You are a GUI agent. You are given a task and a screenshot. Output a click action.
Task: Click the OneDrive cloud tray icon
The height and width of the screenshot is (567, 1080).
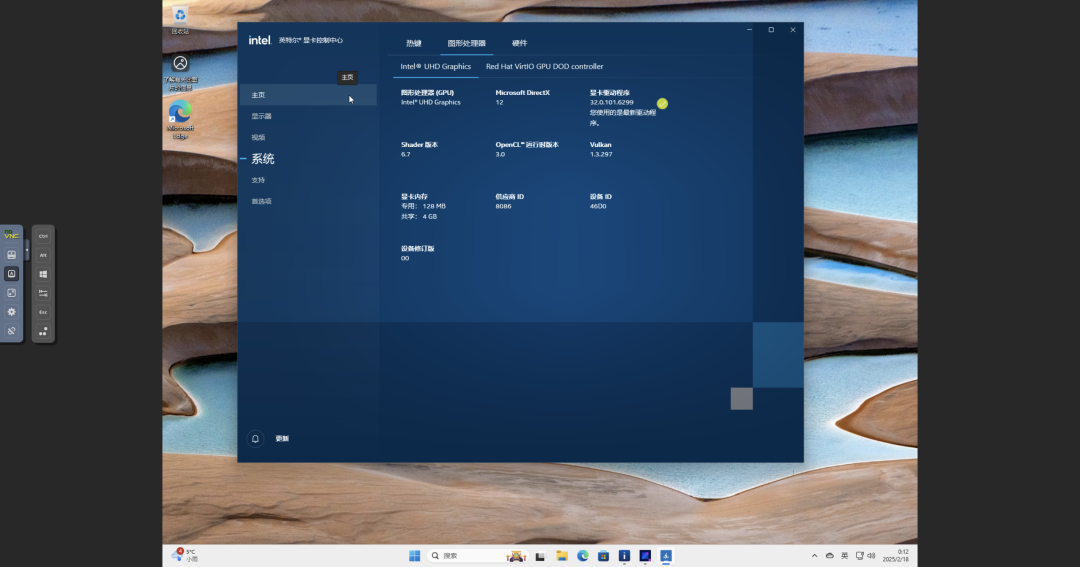click(x=829, y=556)
